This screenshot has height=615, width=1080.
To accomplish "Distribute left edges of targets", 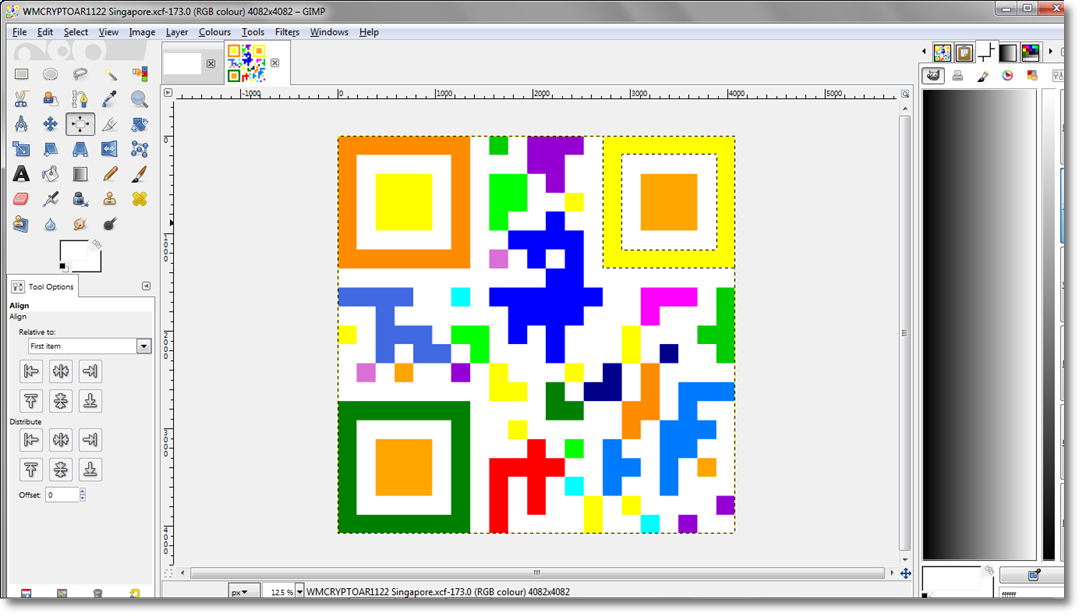I will [31, 439].
